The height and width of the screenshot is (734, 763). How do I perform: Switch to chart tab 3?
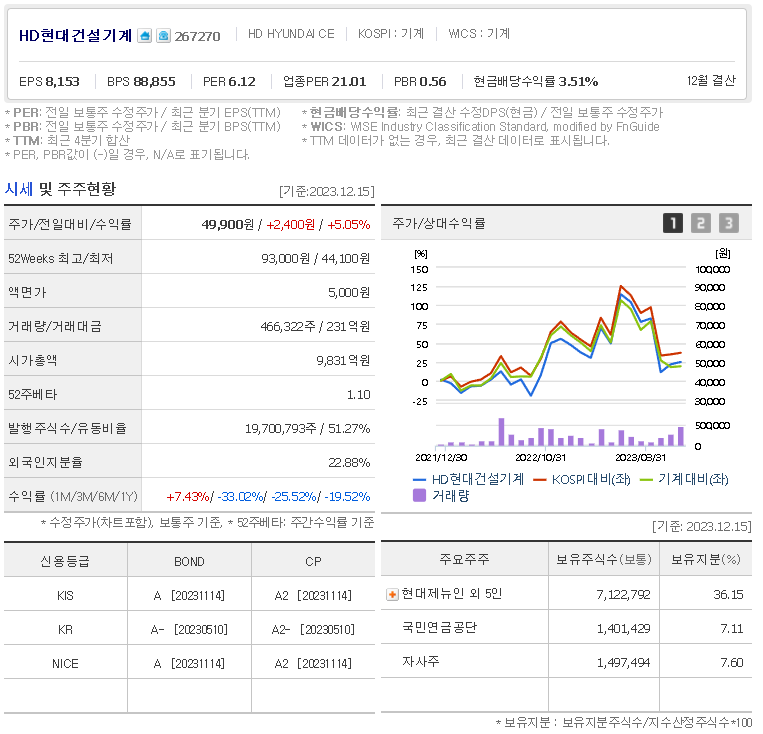coord(729,223)
